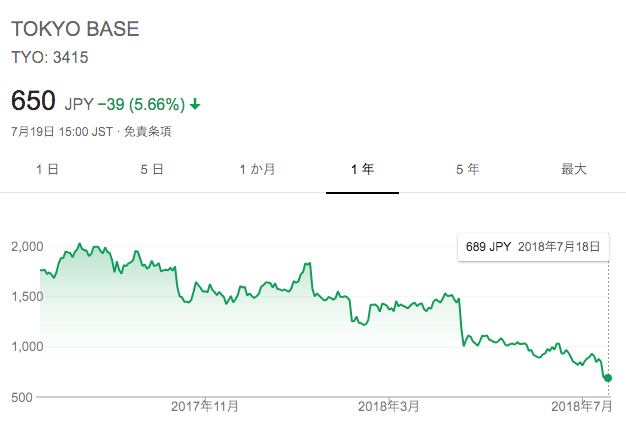Click the JPY currency label beside price
Image resolution: width=626 pixels, height=433 pixels.
pos(79,105)
